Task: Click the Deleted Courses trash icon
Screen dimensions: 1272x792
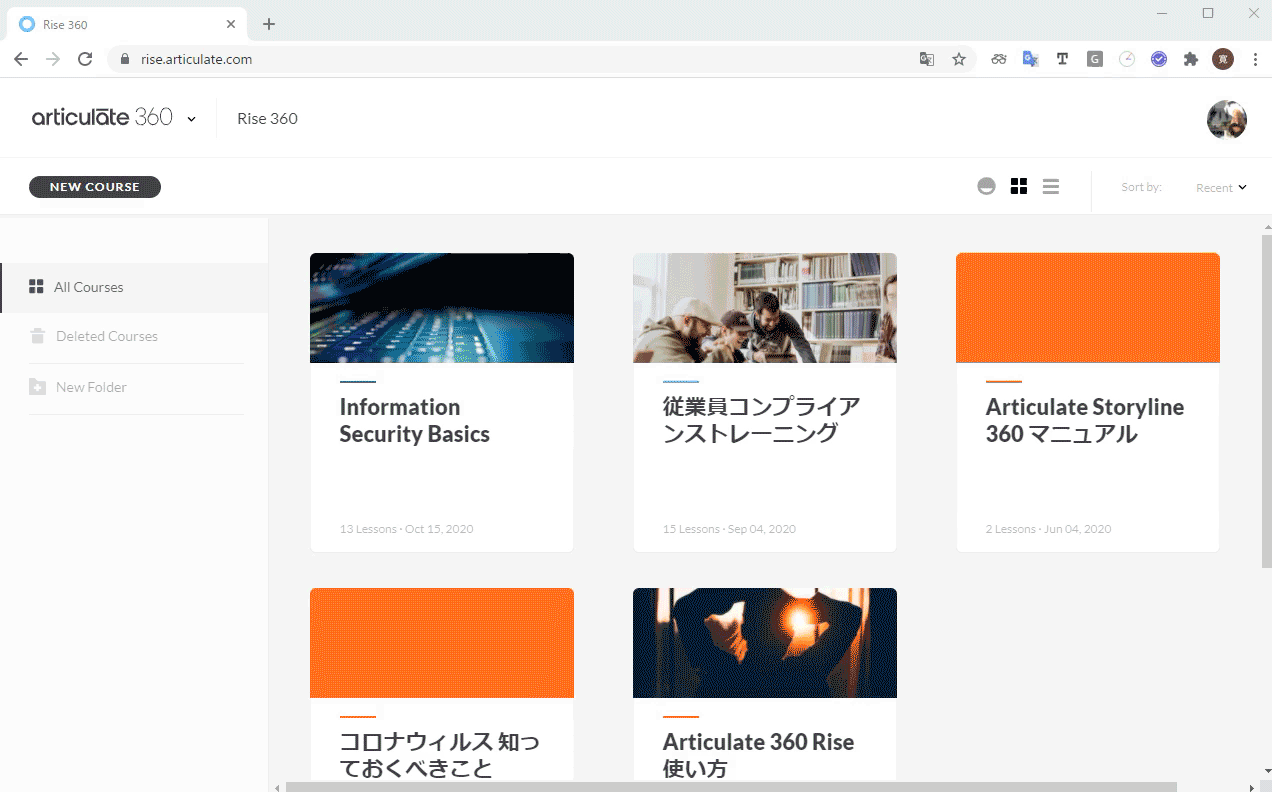Action: click(x=37, y=336)
